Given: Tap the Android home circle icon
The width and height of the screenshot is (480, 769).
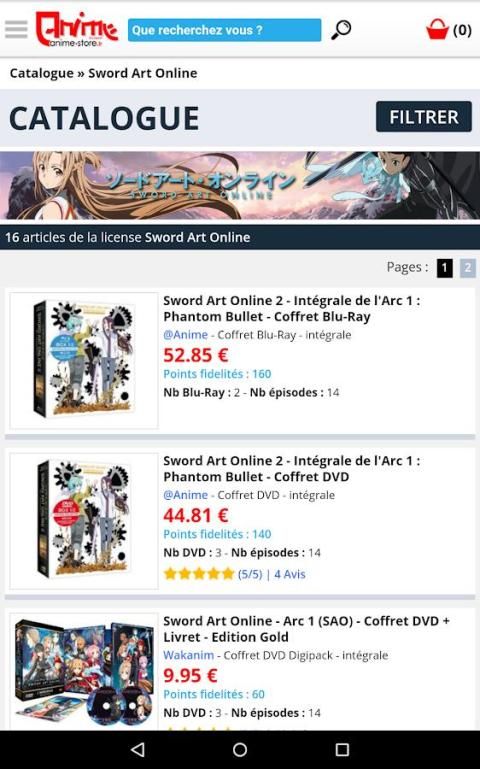Looking at the screenshot, I should (x=240, y=749).
